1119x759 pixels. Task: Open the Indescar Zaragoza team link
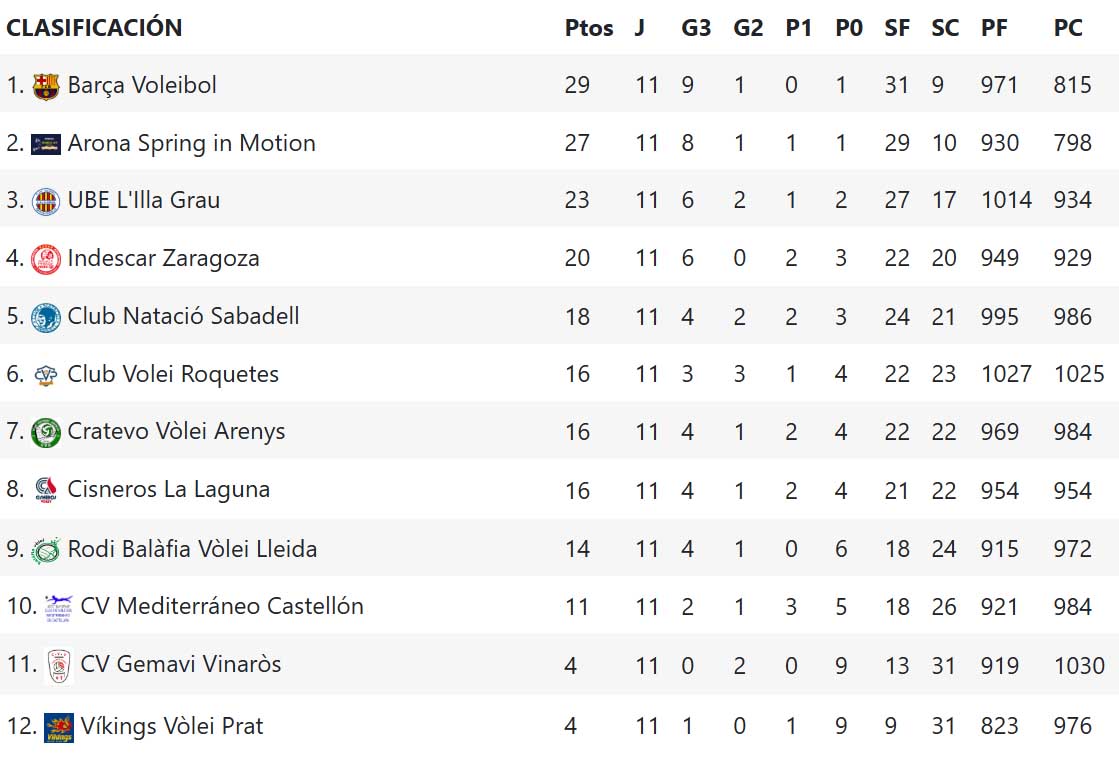click(163, 258)
